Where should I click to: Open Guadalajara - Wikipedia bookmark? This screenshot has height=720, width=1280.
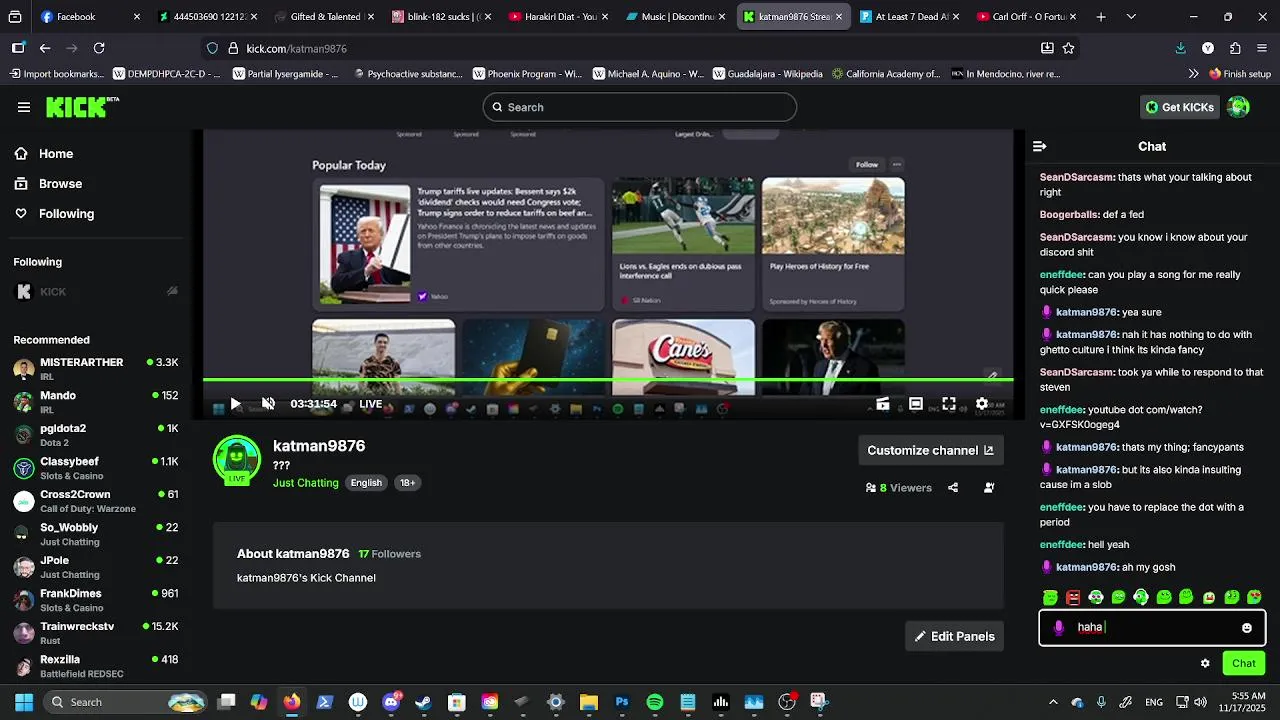(x=767, y=74)
